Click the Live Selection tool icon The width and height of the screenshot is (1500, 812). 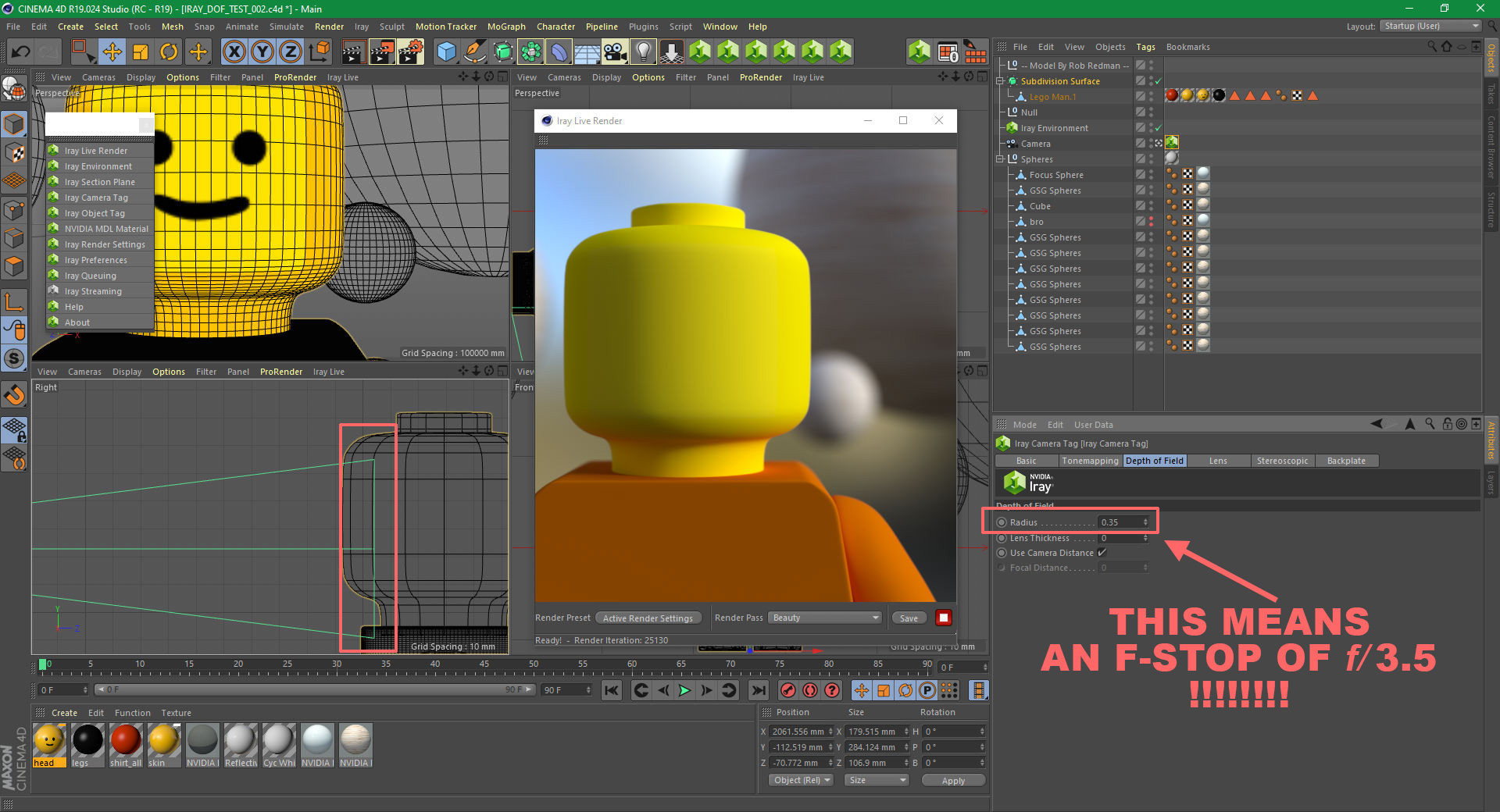82,52
